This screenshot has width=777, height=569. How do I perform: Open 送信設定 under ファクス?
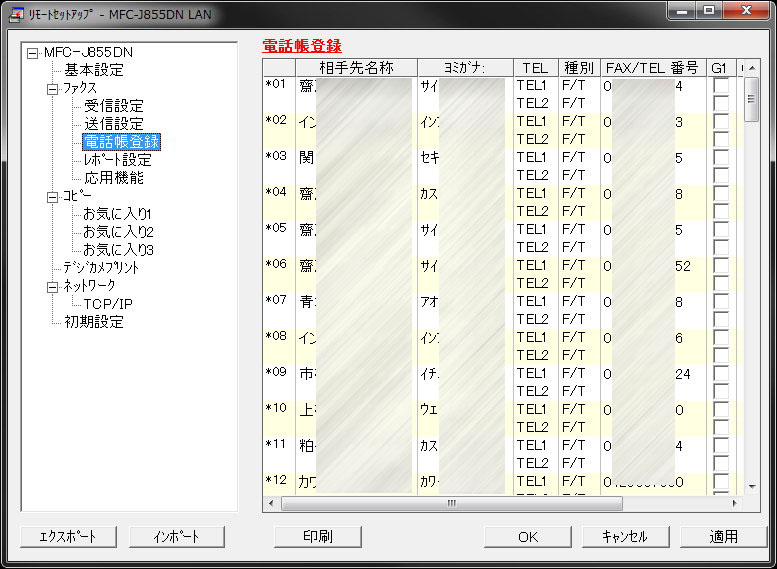point(113,124)
